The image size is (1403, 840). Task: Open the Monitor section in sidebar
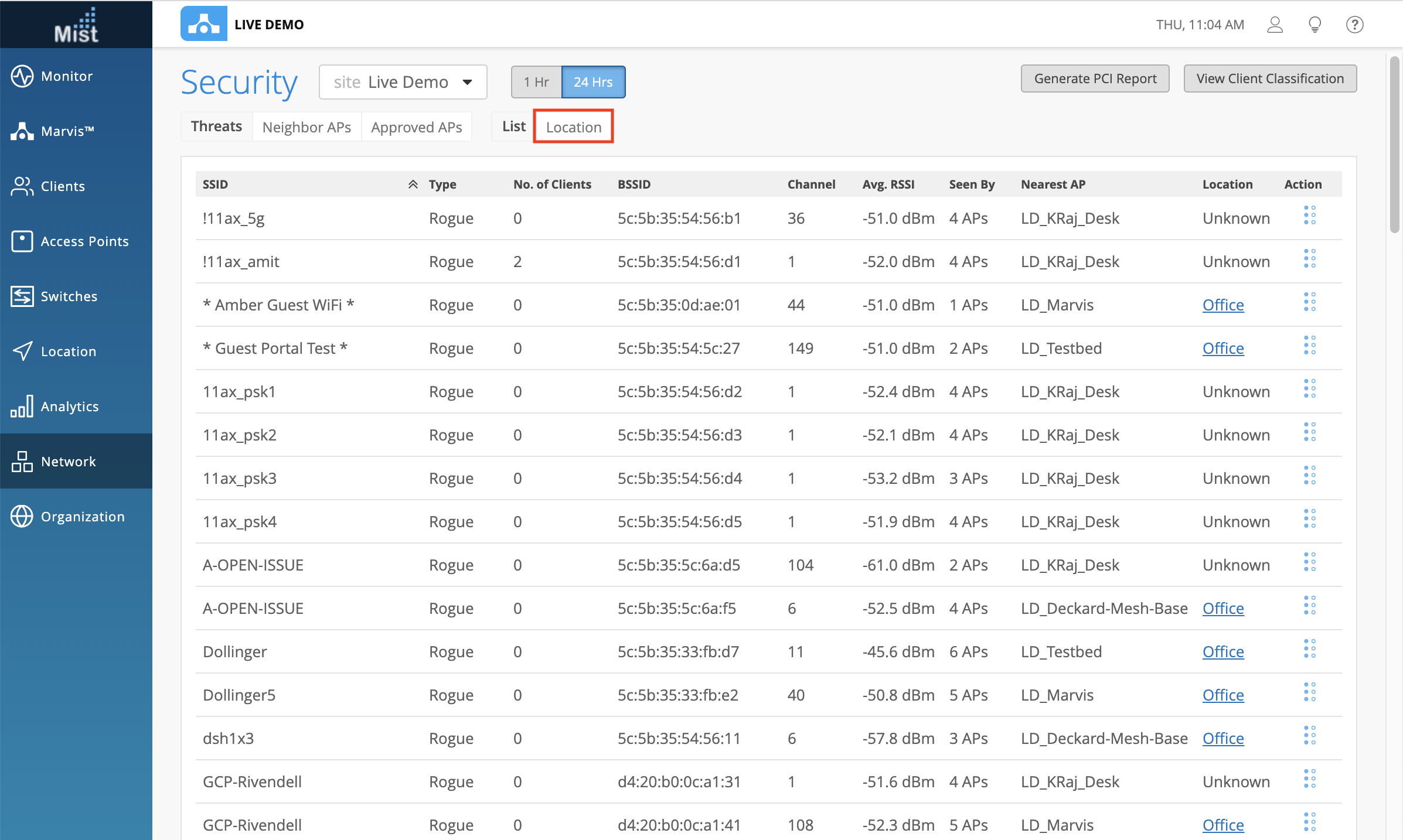click(66, 76)
